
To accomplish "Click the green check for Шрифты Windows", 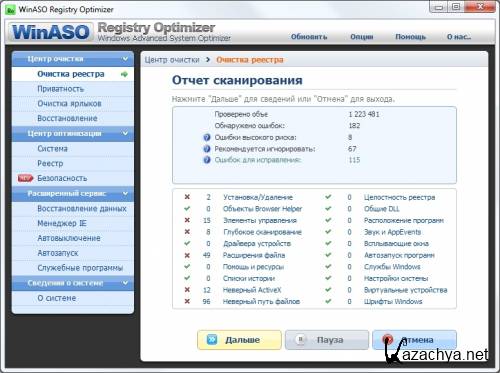I will pyautogui.click(x=328, y=301).
